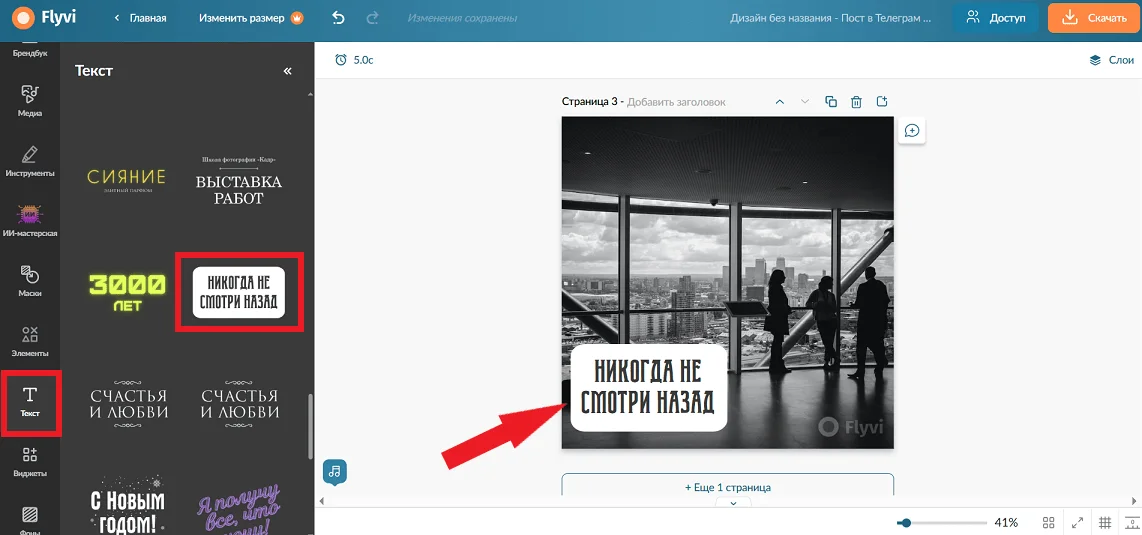Click the Изменения сохранены status text
This screenshot has height=535, width=1142.
point(462,18)
